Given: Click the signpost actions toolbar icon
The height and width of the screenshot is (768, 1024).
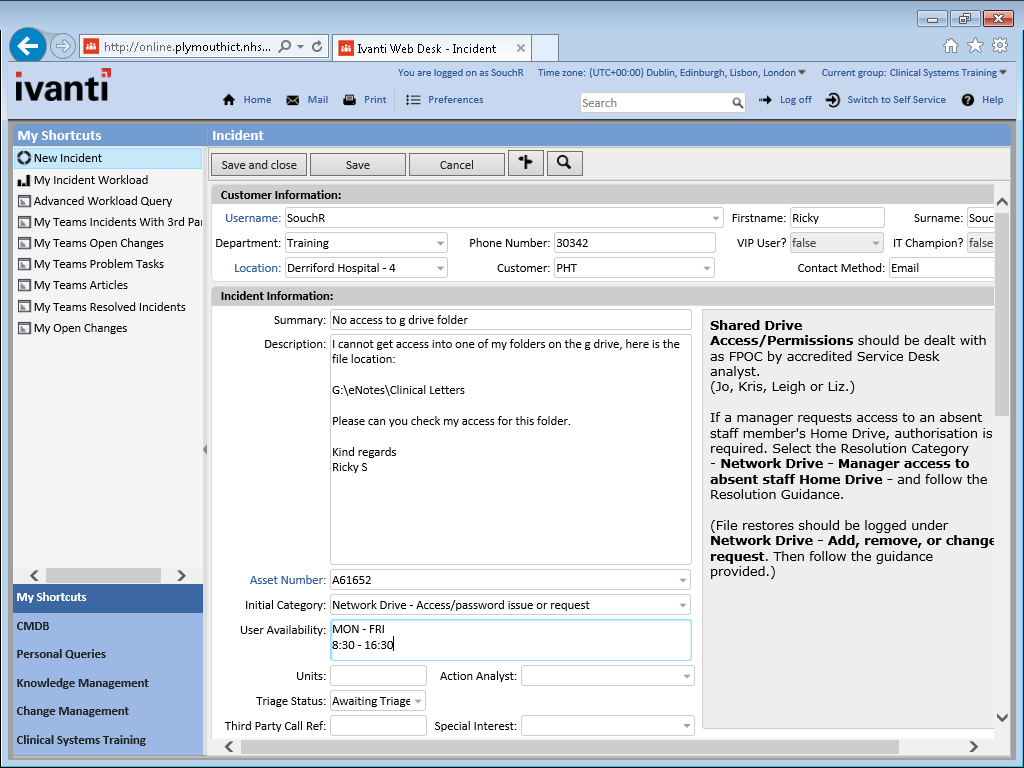Looking at the screenshot, I should (526, 163).
